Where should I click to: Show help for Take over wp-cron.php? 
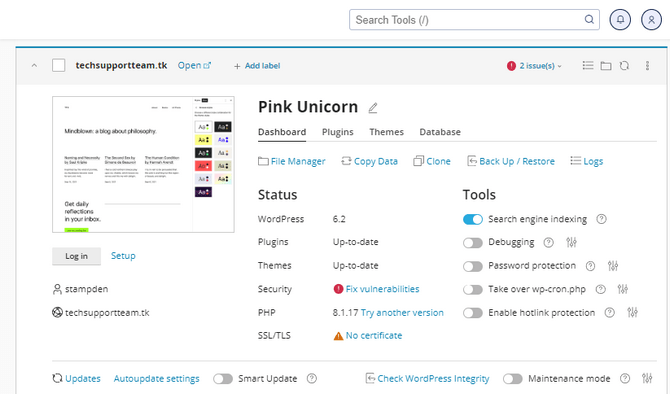click(600, 289)
